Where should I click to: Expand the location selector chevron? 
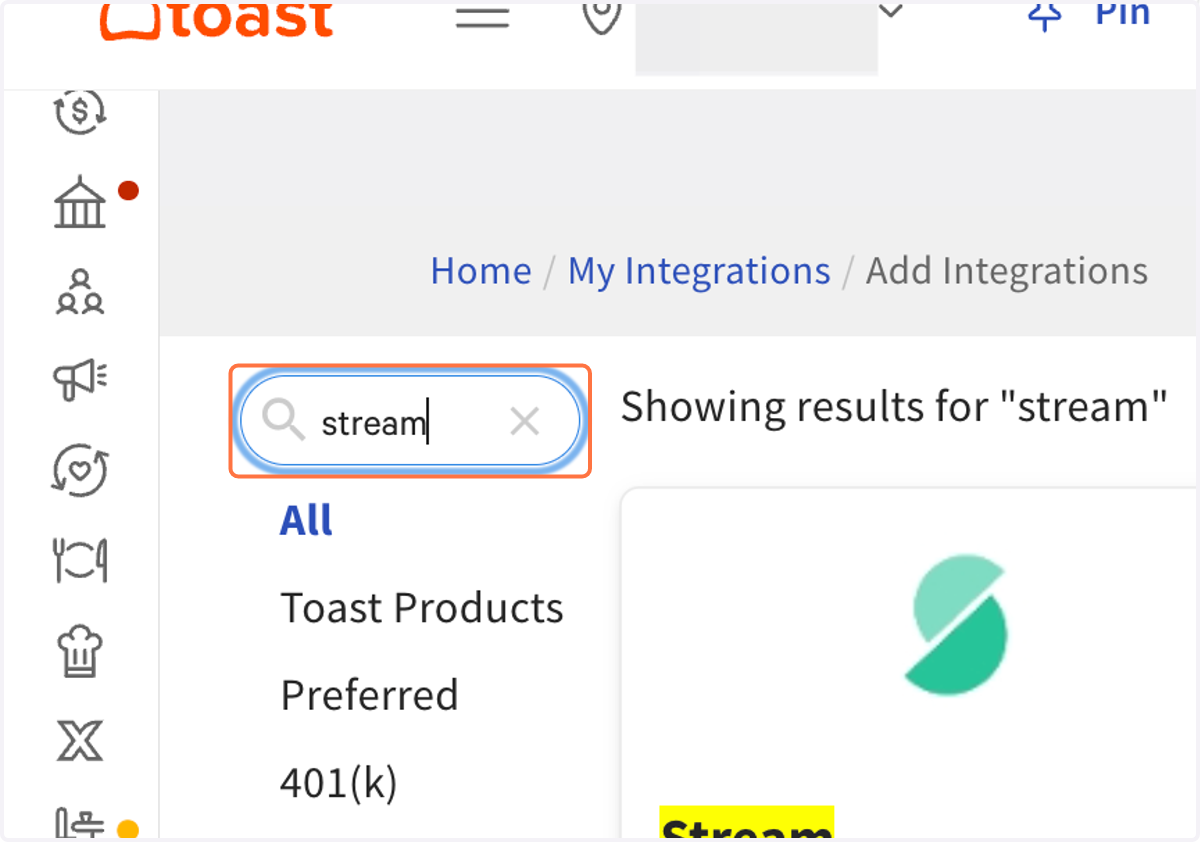click(x=891, y=12)
